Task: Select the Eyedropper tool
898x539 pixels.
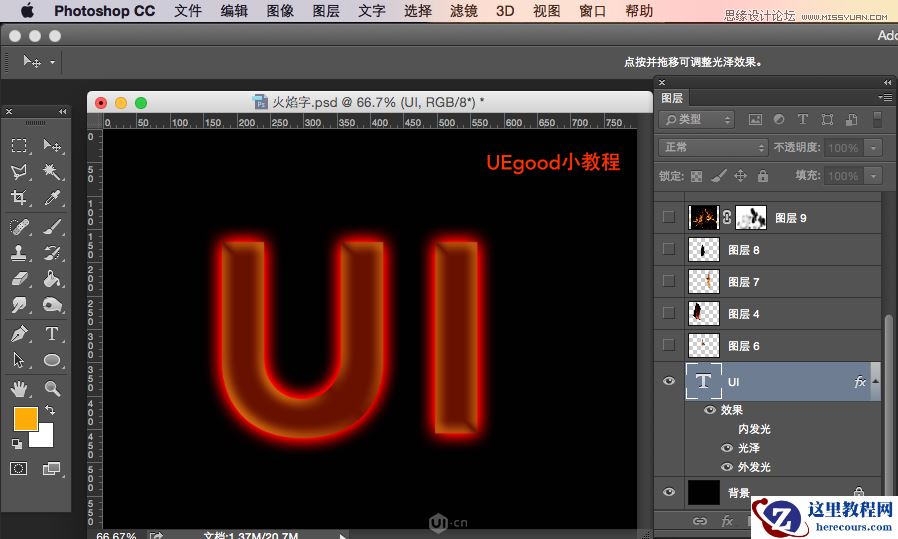Action: pyautogui.click(x=52, y=198)
